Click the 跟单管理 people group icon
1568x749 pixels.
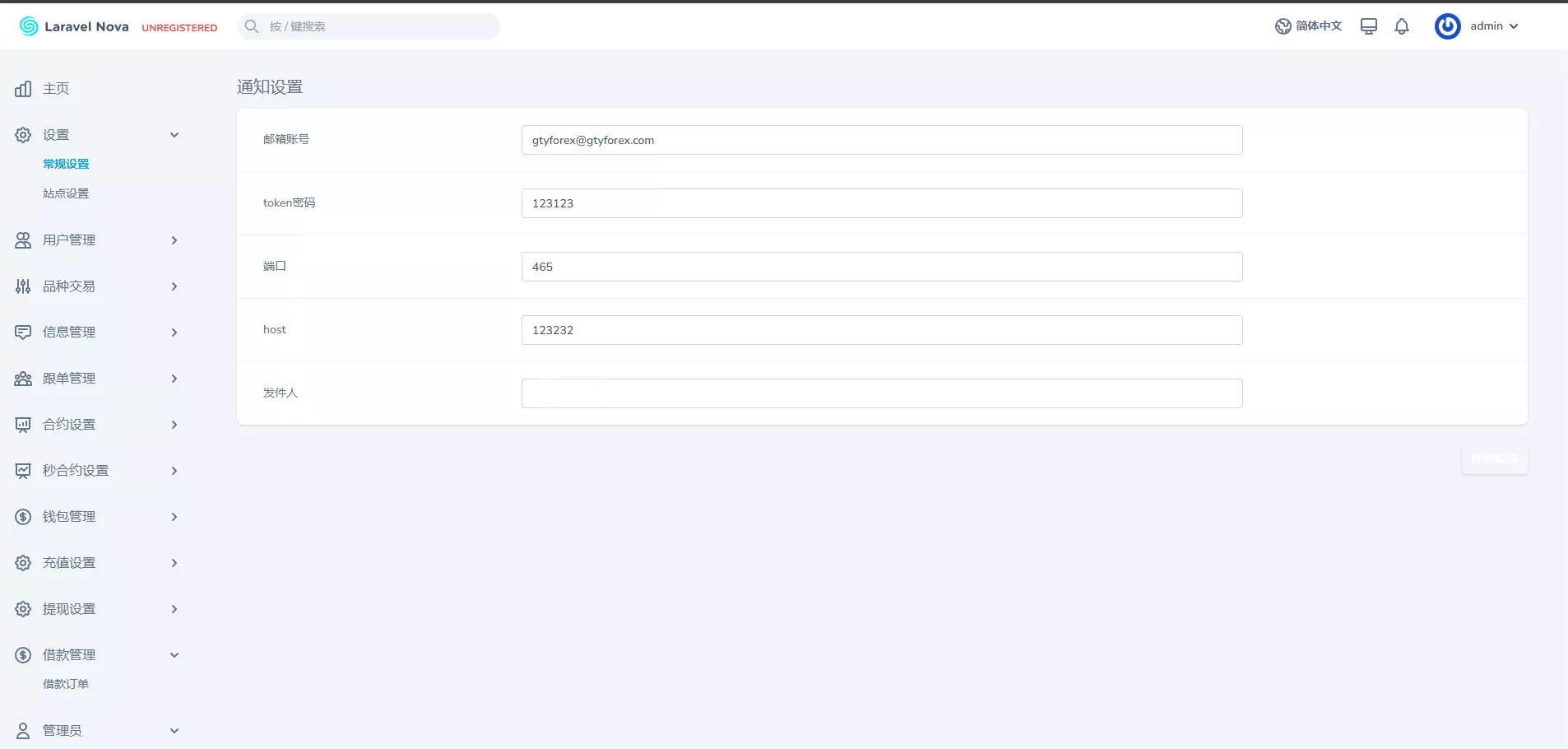[x=23, y=379]
